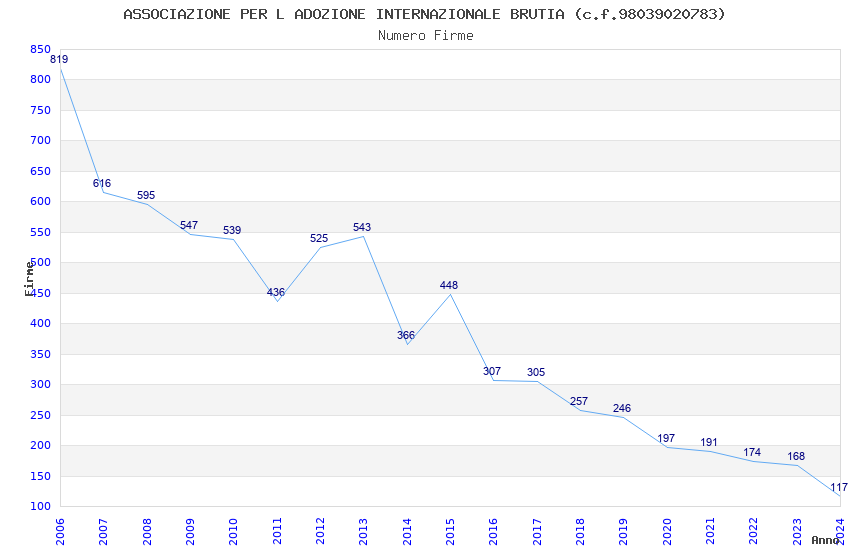Click the x-axis title Anno
The width and height of the screenshot is (850, 550).
[x=825, y=540]
